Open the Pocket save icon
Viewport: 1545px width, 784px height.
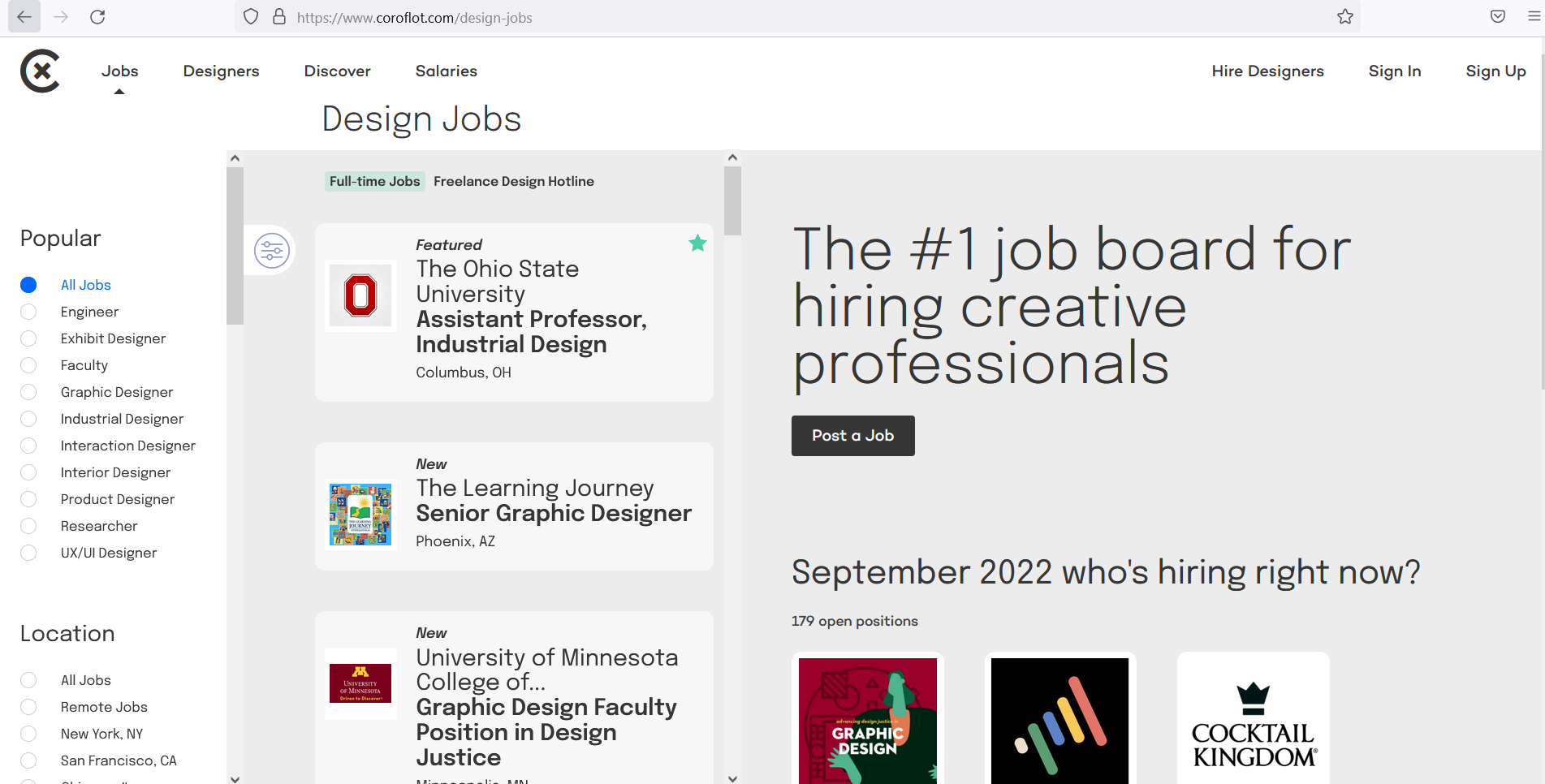click(1498, 16)
